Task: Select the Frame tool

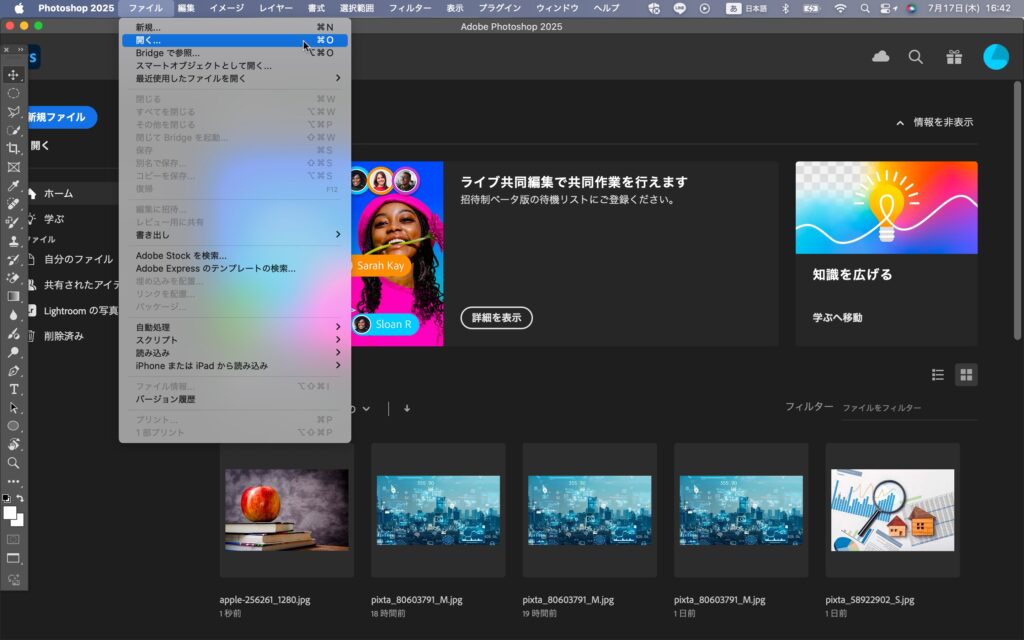Action: pos(13,167)
